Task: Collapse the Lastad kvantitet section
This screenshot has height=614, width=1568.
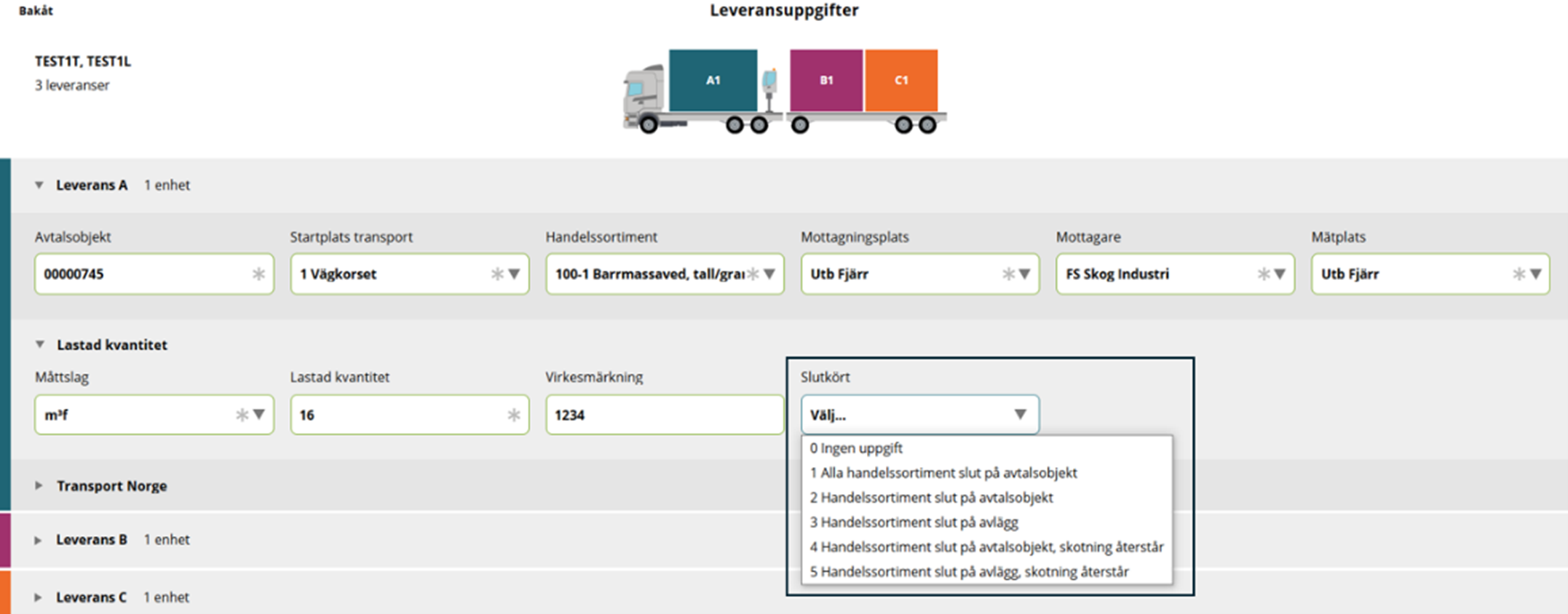Action: tap(40, 344)
